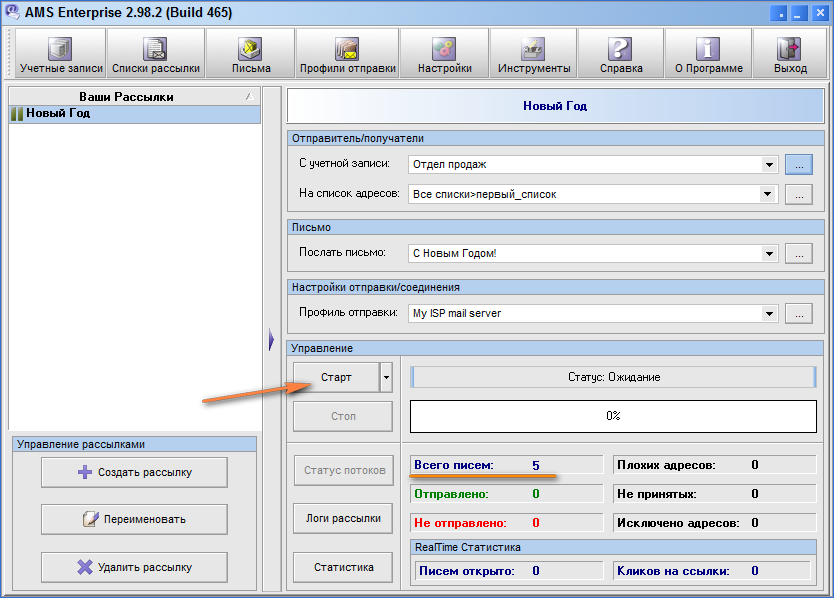Click Переименовать button
834x598 pixels.
click(135, 519)
